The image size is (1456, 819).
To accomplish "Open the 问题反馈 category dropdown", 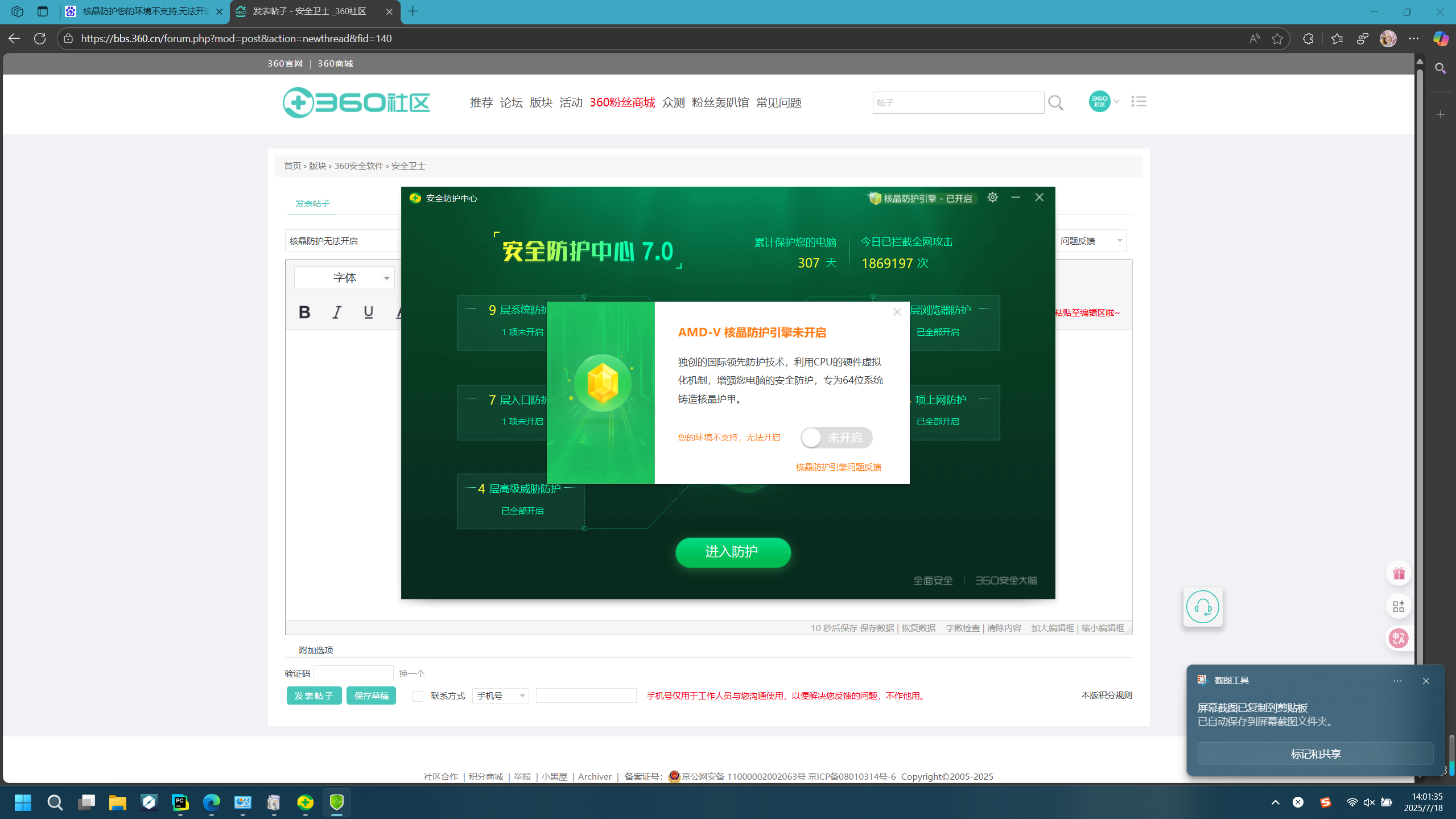I will click(1090, 241).
